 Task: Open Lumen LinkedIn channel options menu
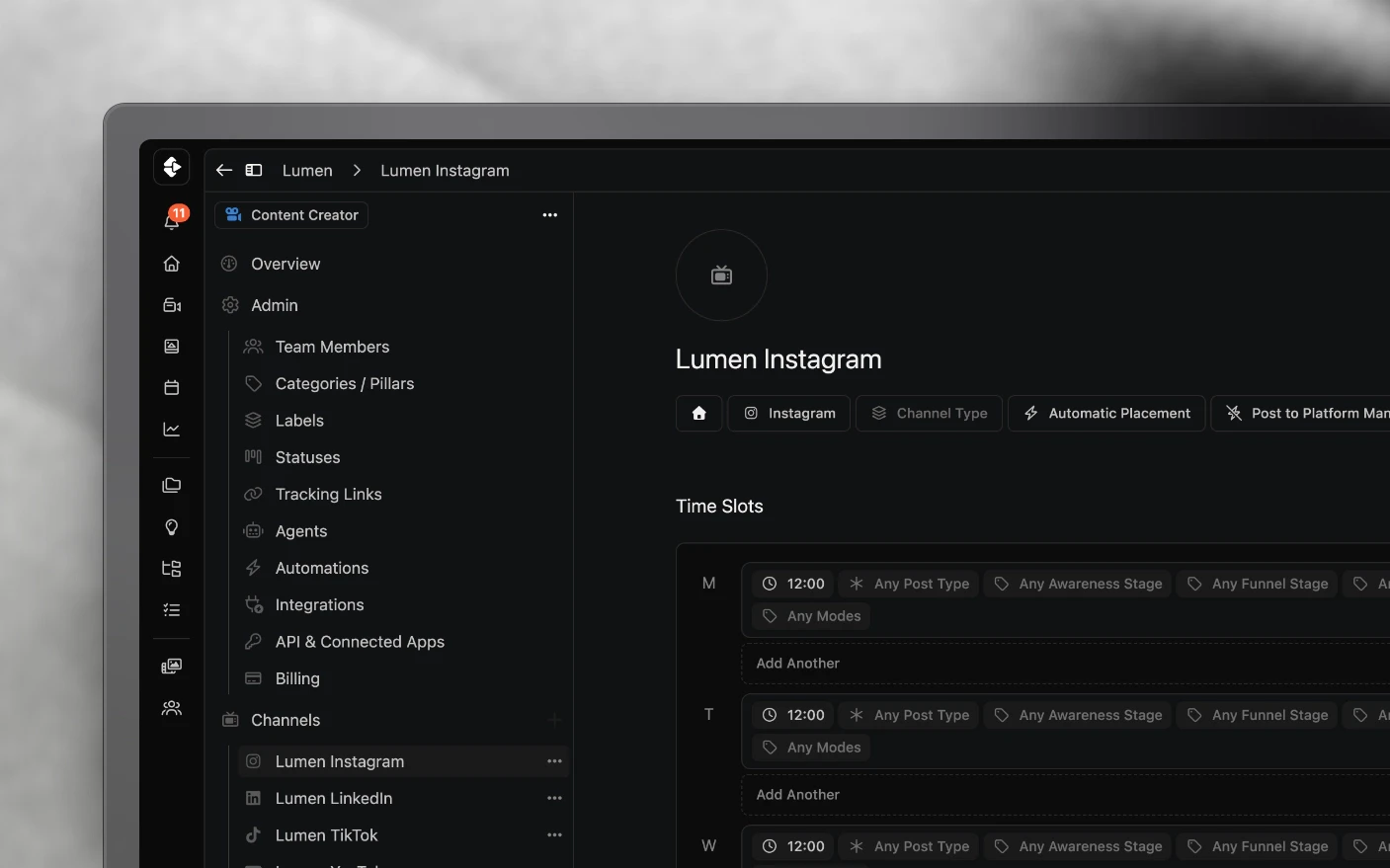click(x=555, y=798)
